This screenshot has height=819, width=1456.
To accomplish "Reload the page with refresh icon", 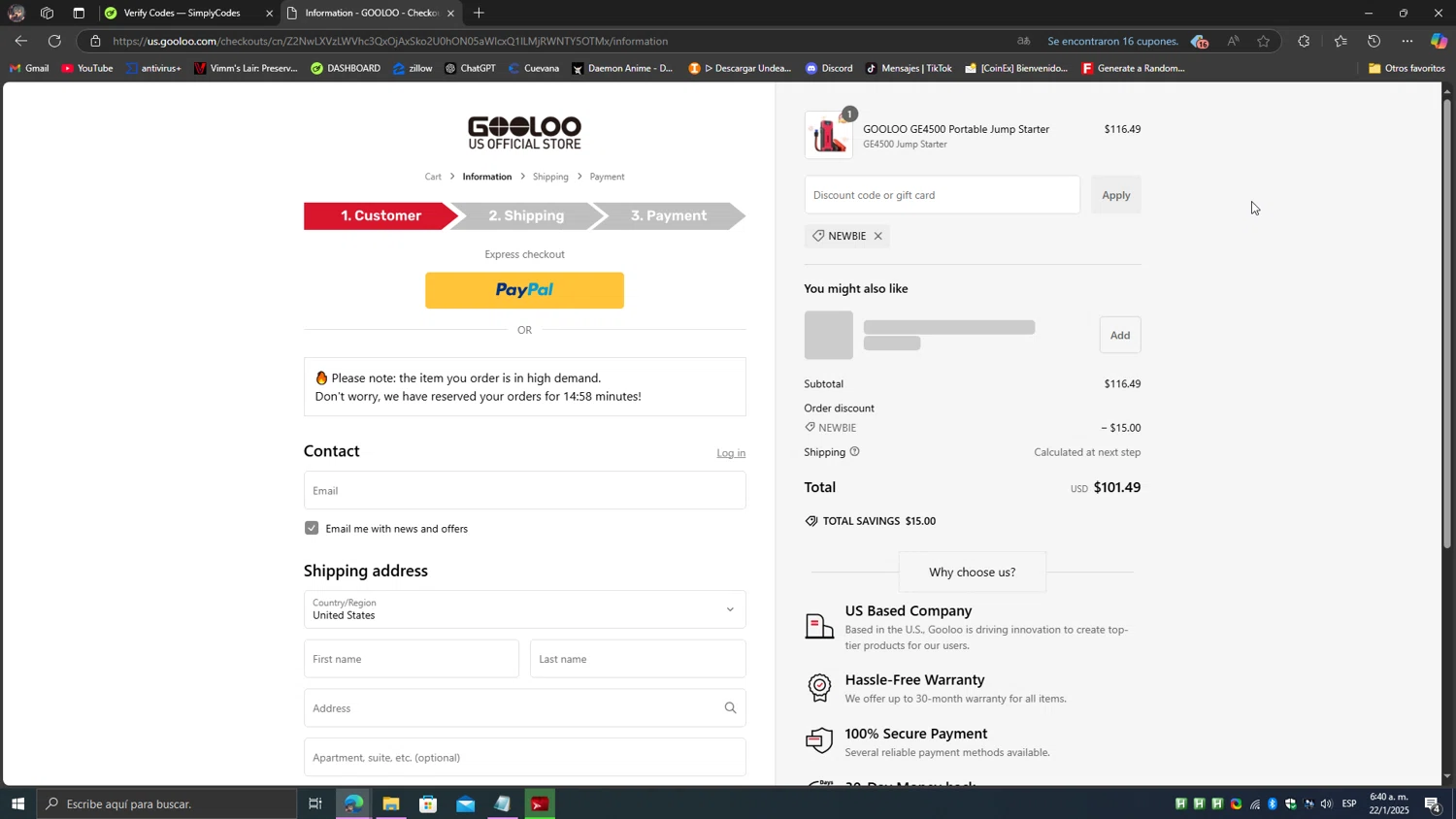I will [x=54, y=41].
